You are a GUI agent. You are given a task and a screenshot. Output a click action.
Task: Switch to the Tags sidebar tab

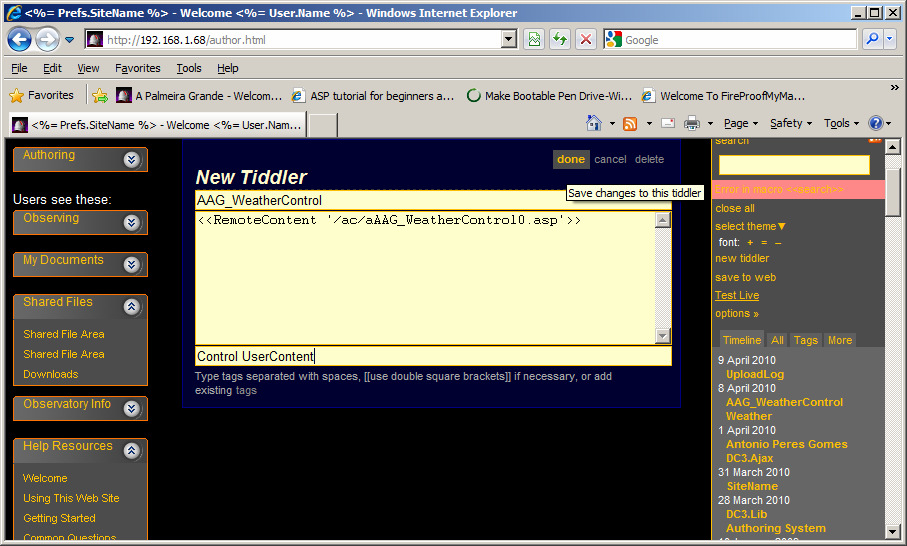tap(806, 340)
